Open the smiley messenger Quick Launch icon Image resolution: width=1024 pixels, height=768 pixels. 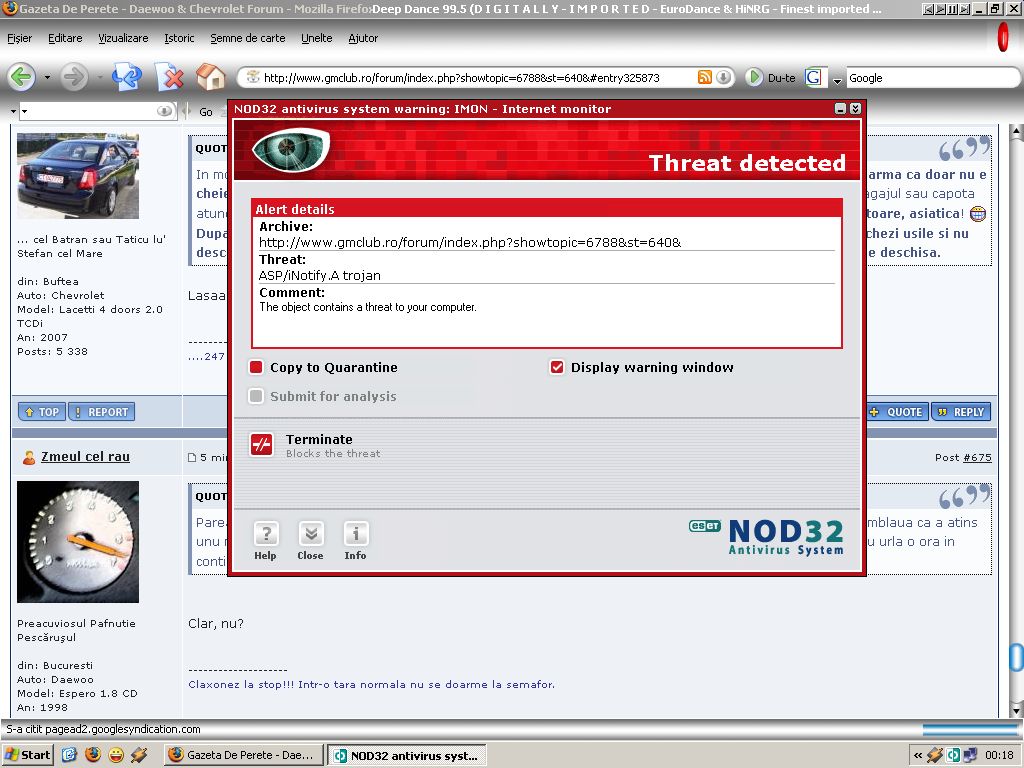point(116,755)
